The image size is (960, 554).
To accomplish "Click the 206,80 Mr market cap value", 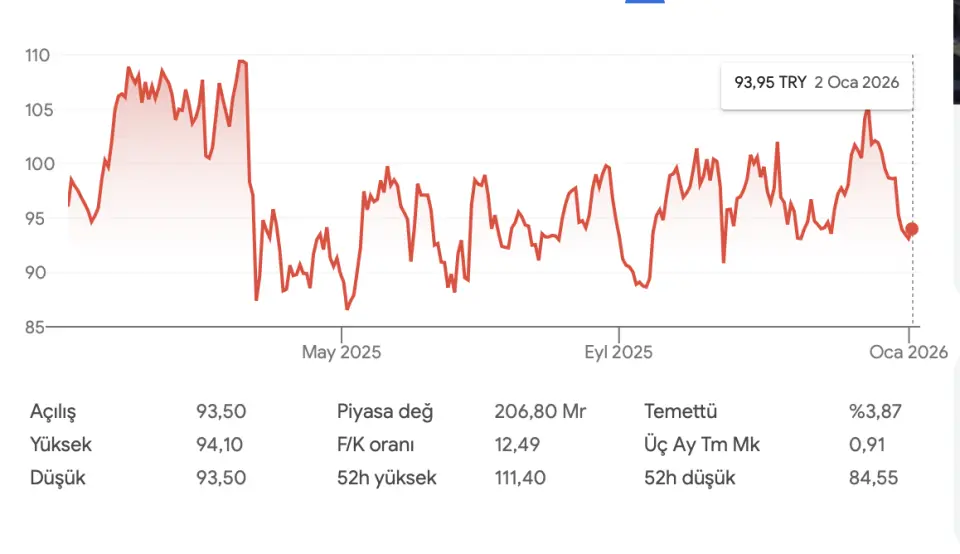I will click(540, 411).
